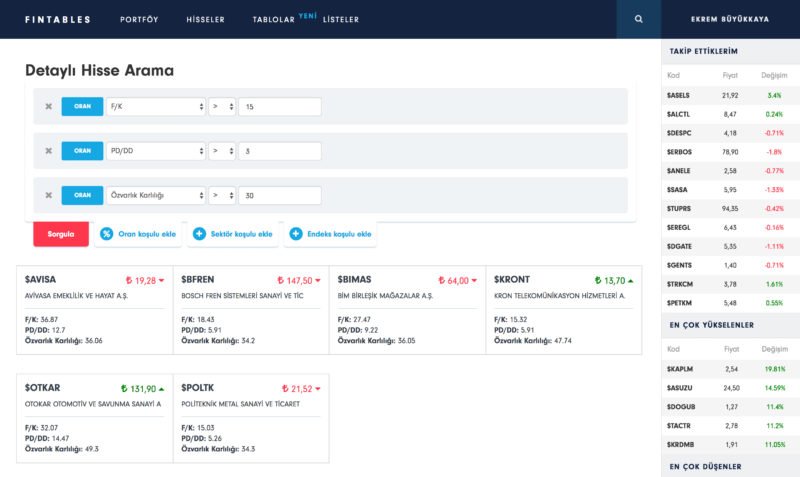Expand the Özvarlık Karlılığı ratio dropdown
Viewport: 800px width, 477px height.
point(155,195)
